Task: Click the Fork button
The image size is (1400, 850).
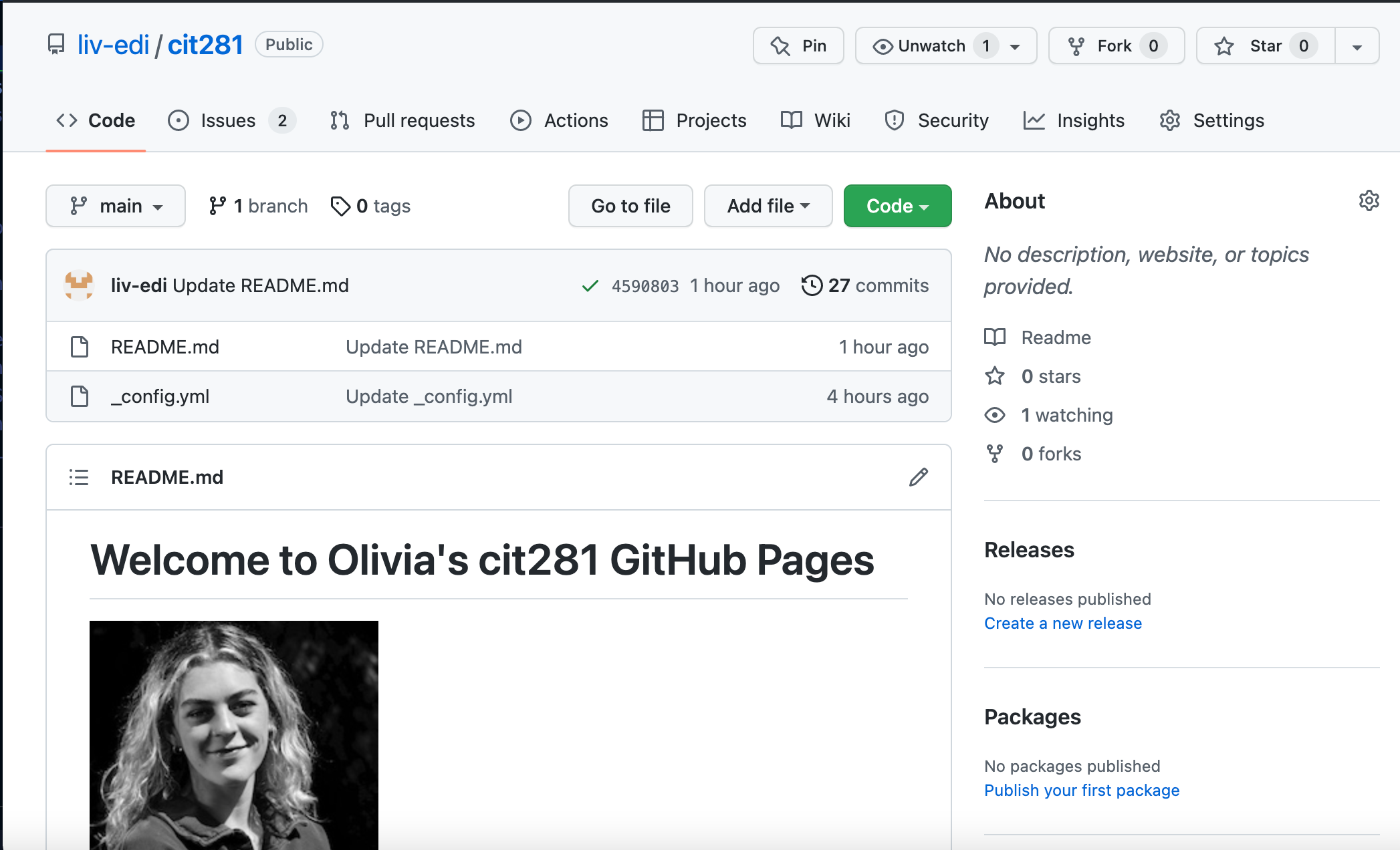Action: click(1117, 45)
